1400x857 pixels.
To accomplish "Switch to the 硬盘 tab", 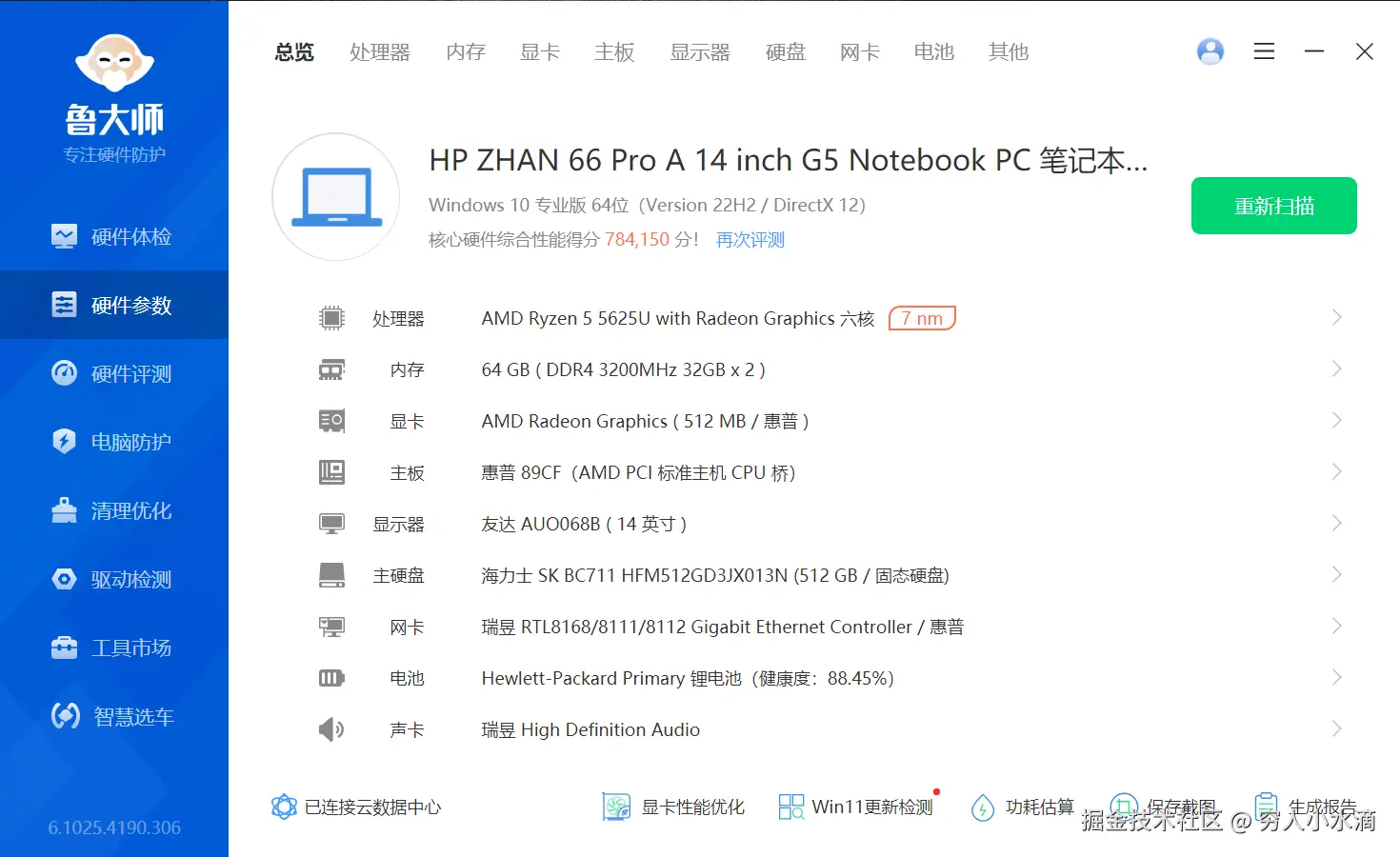I will point(786,52).
